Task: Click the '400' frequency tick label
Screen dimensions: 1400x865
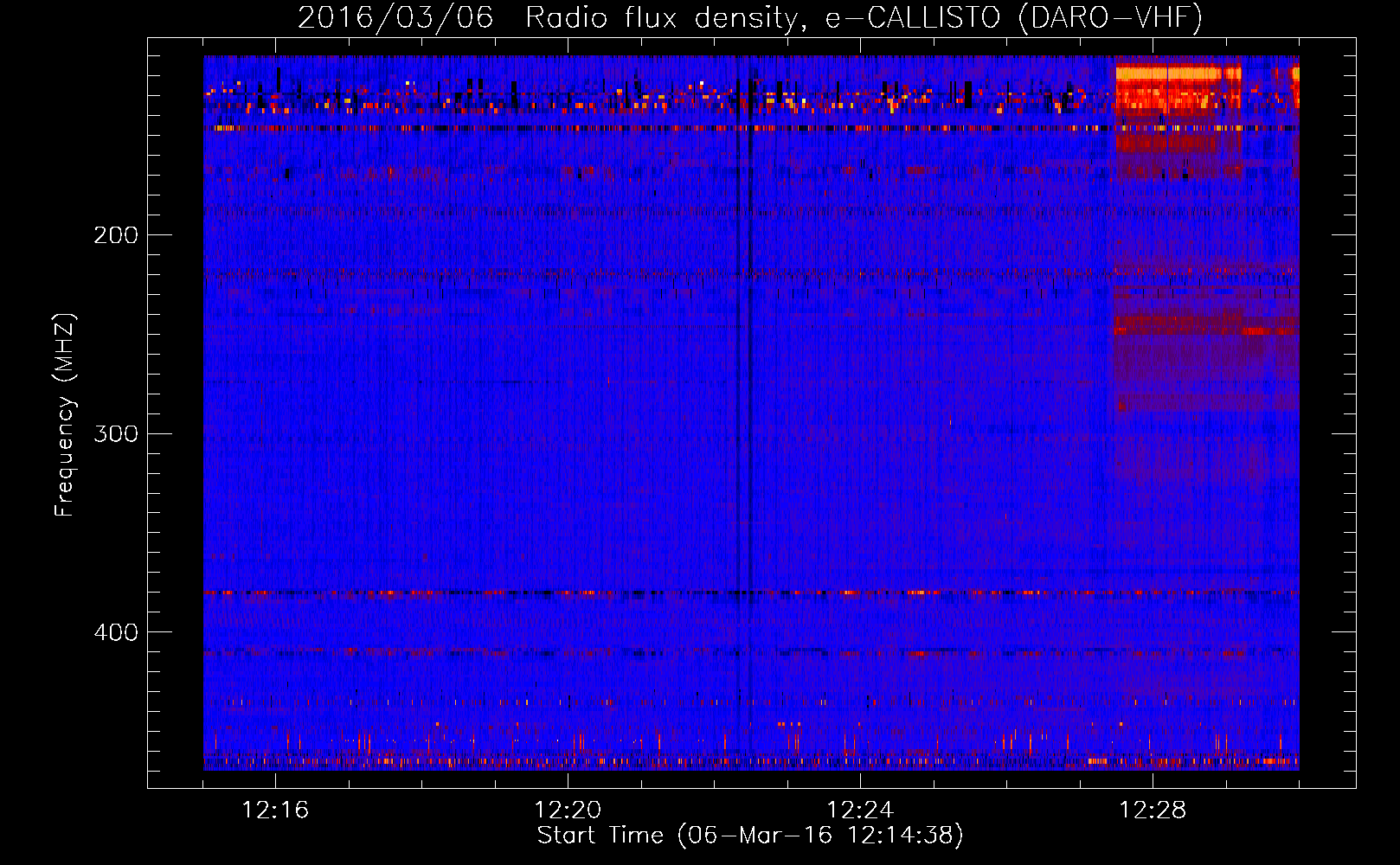Action: click(116, 632)
